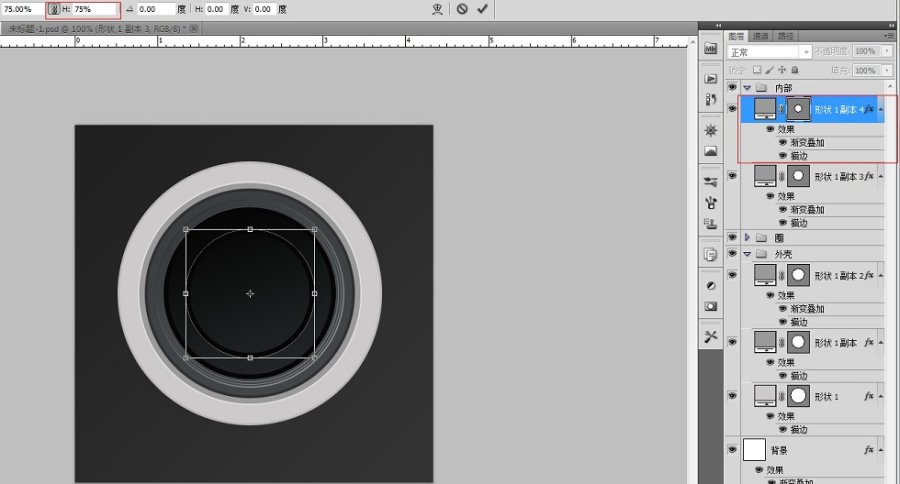Viewport: 900px width, 484px height.
Task: Click the fx icon on 背景 layer
Action: pos(869,450)
